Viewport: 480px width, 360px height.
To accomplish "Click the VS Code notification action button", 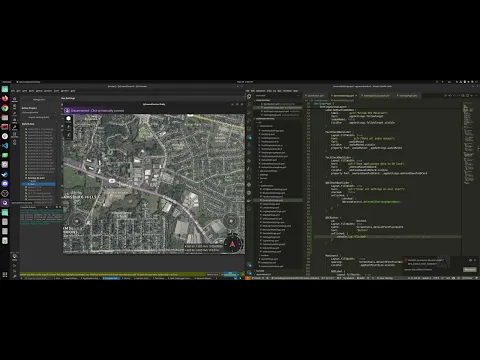I will click(469, 269).
